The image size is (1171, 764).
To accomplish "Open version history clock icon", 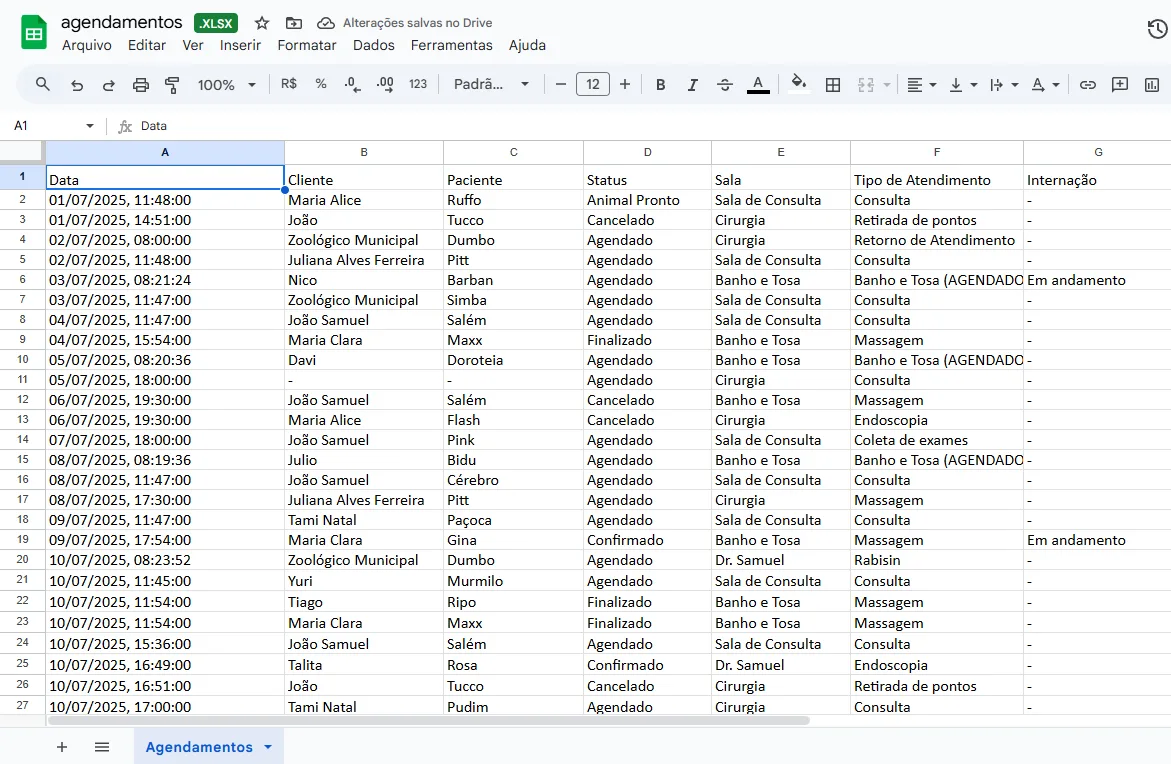I will (x=1157, y=29).
